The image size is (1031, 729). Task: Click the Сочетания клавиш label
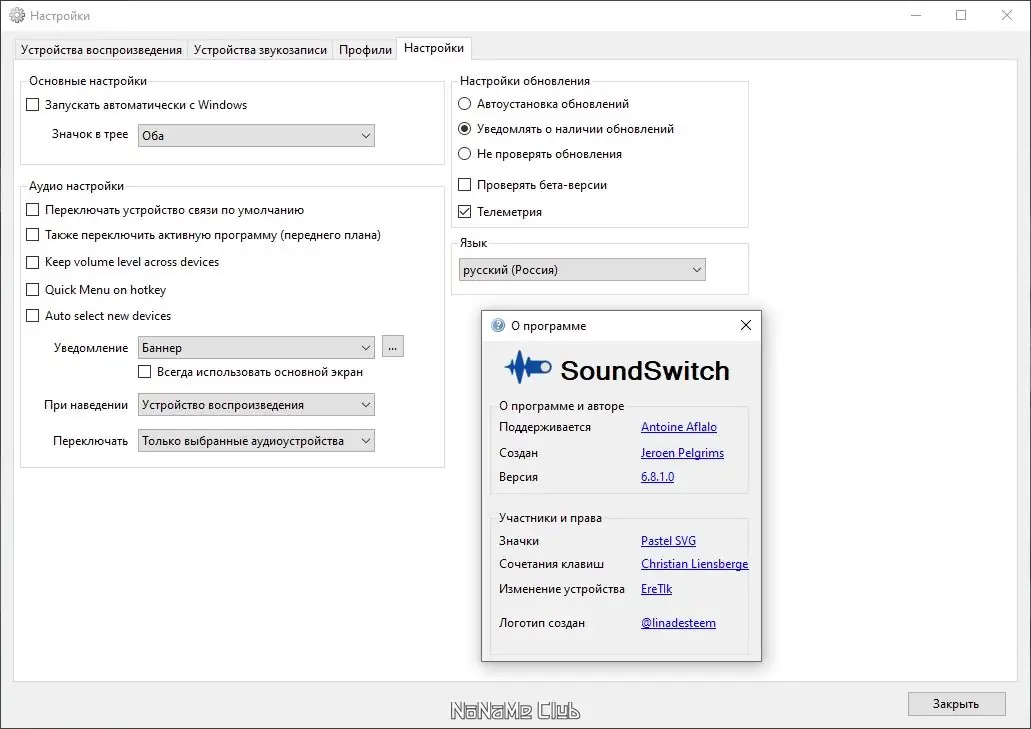tap(551, 563)
